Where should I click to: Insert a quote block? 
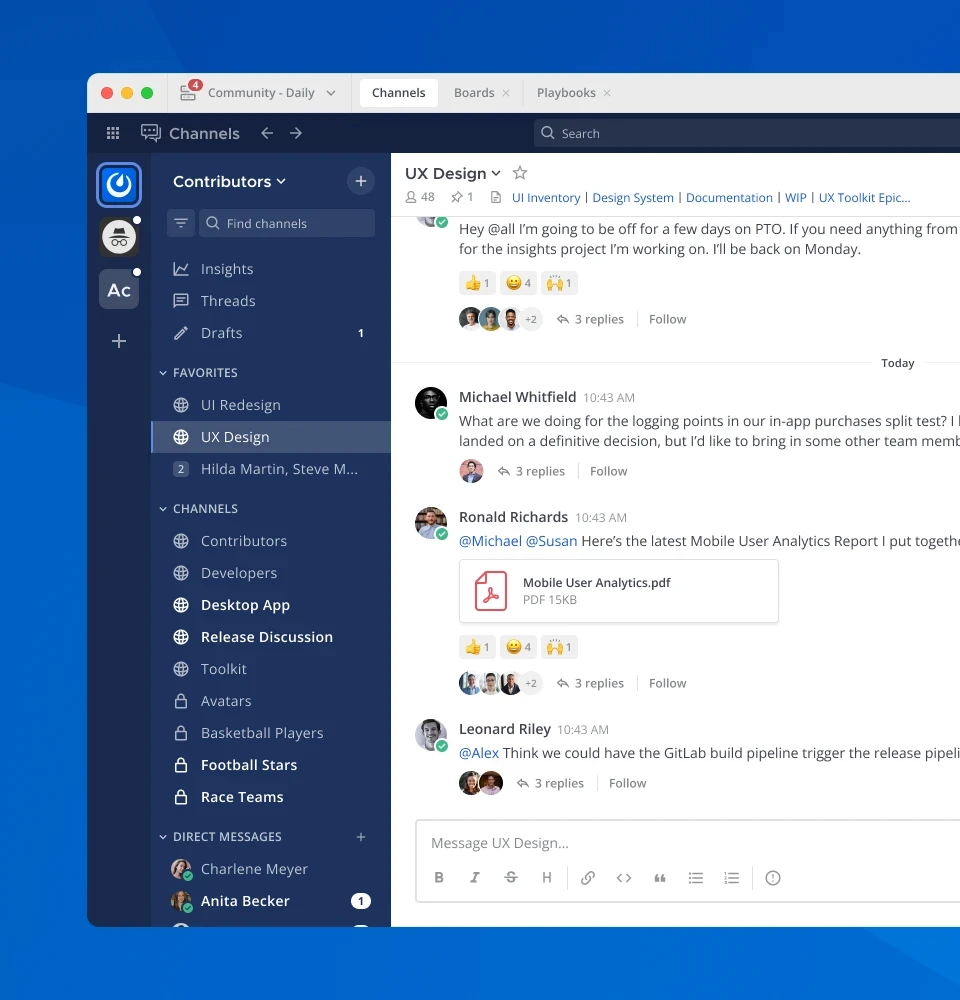tap(660, 878)
